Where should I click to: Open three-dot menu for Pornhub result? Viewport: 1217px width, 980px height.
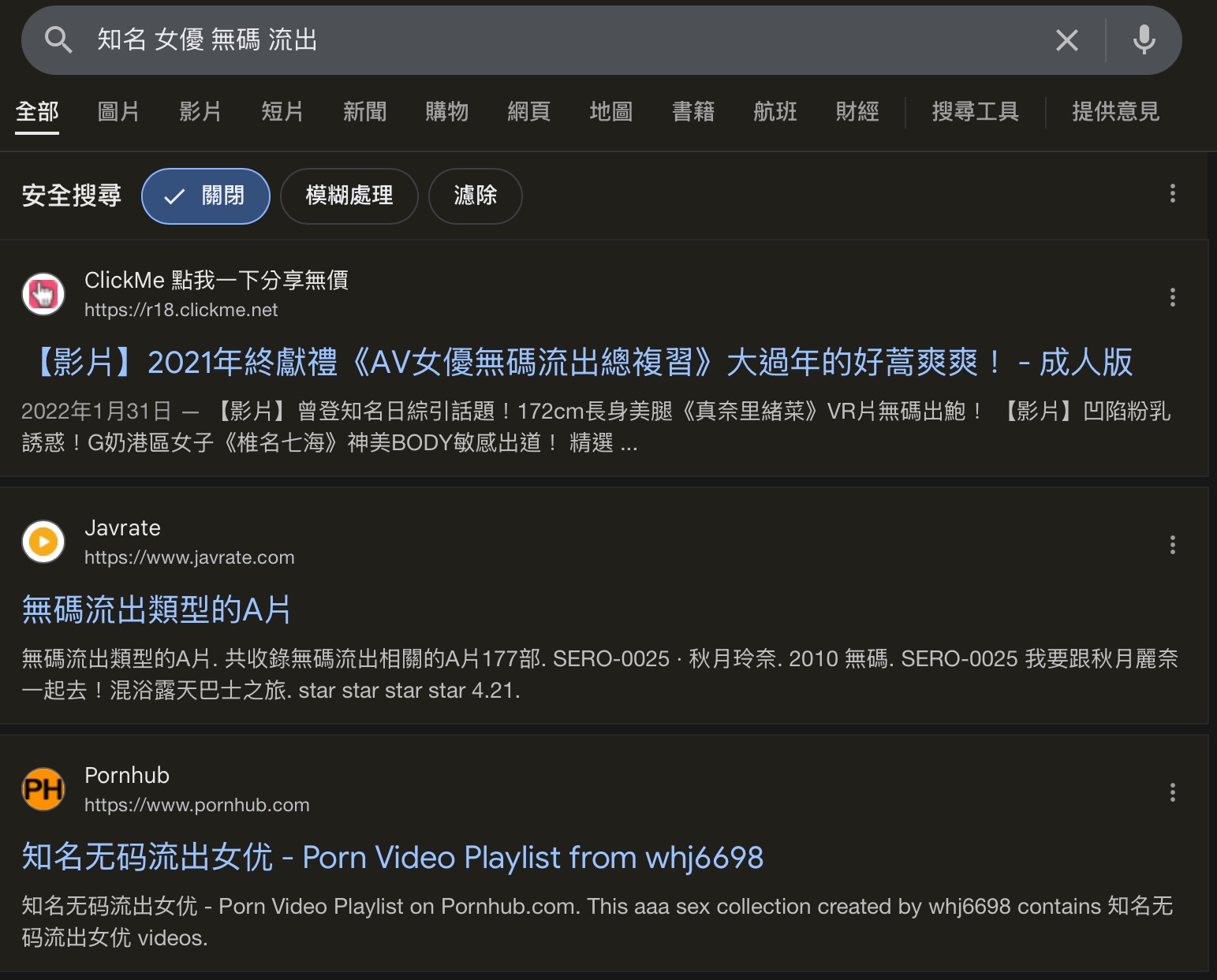pyautogui.click(x=1172, y=792)
